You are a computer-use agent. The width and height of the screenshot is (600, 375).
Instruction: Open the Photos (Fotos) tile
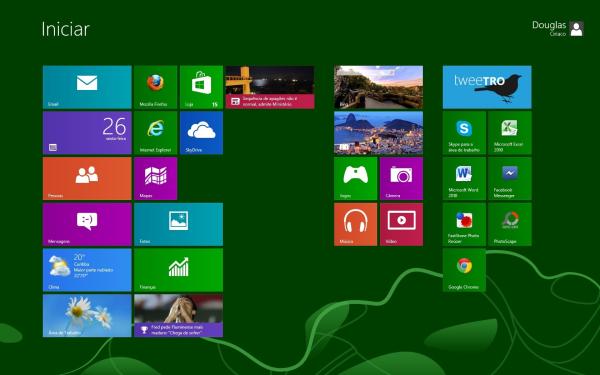[178, 224]
